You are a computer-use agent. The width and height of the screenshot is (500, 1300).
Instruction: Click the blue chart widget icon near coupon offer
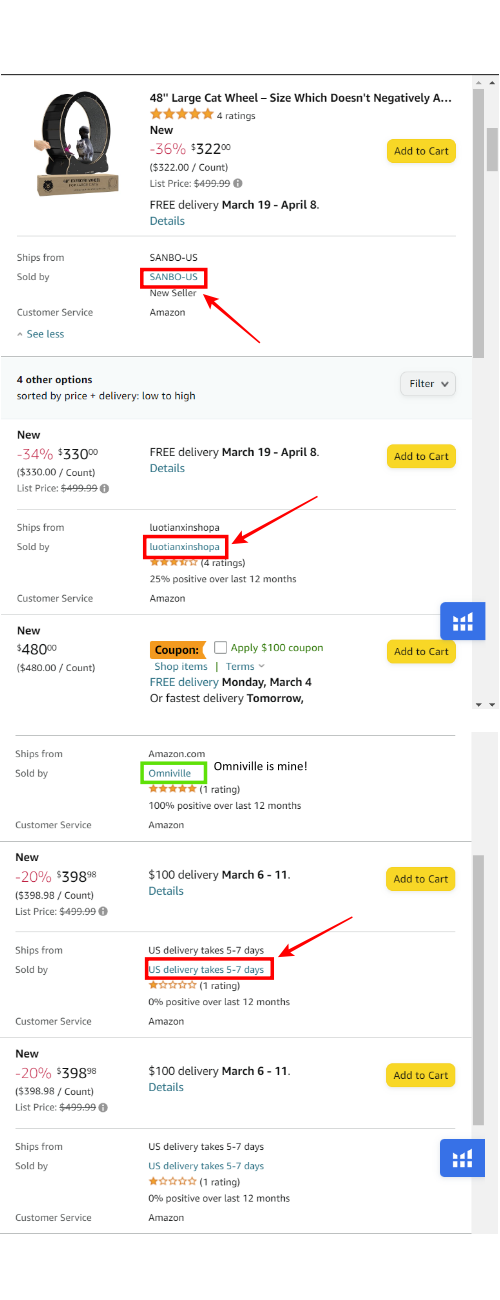point(462,621)
